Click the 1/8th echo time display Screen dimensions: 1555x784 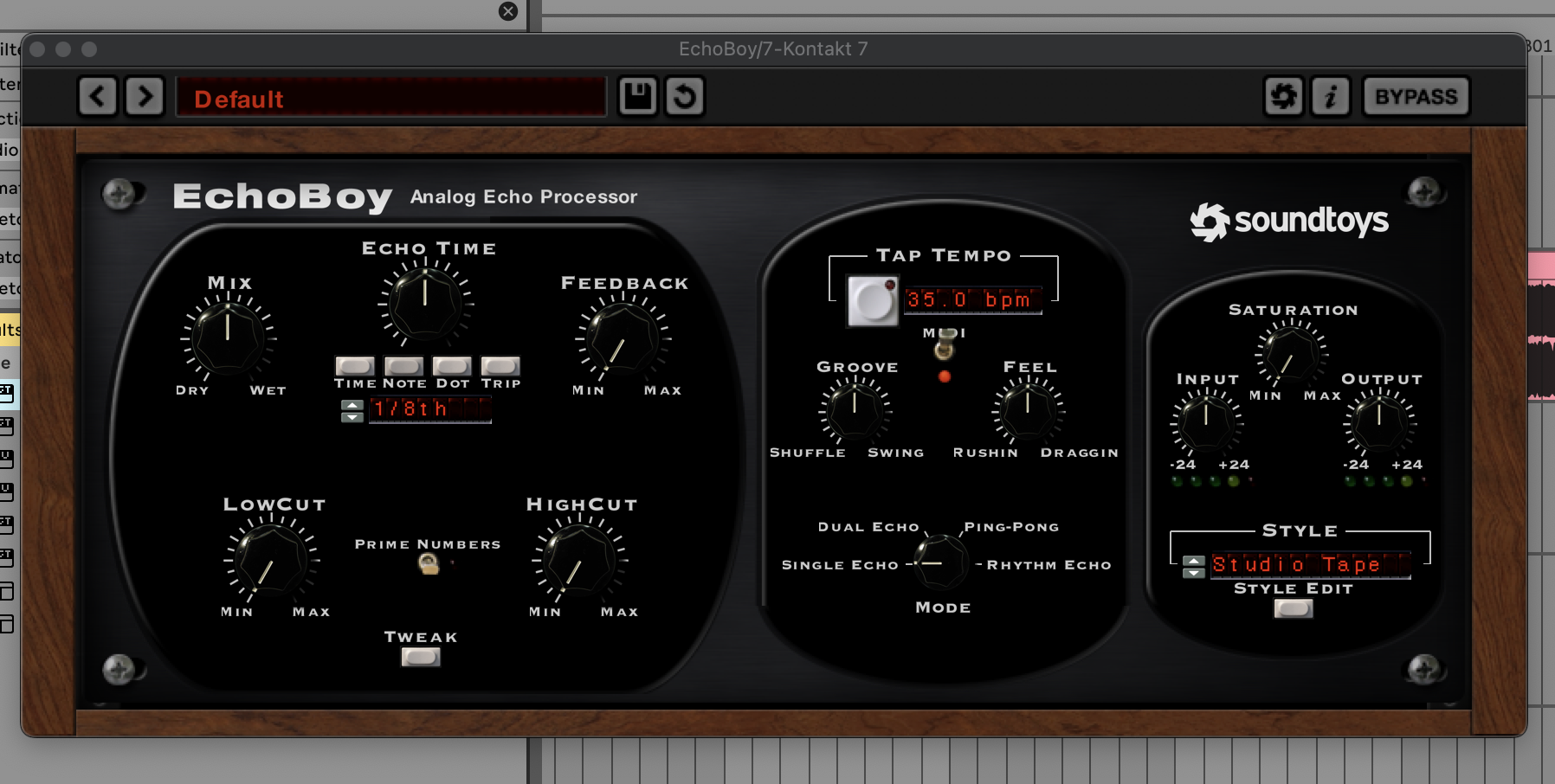point(430,409)
